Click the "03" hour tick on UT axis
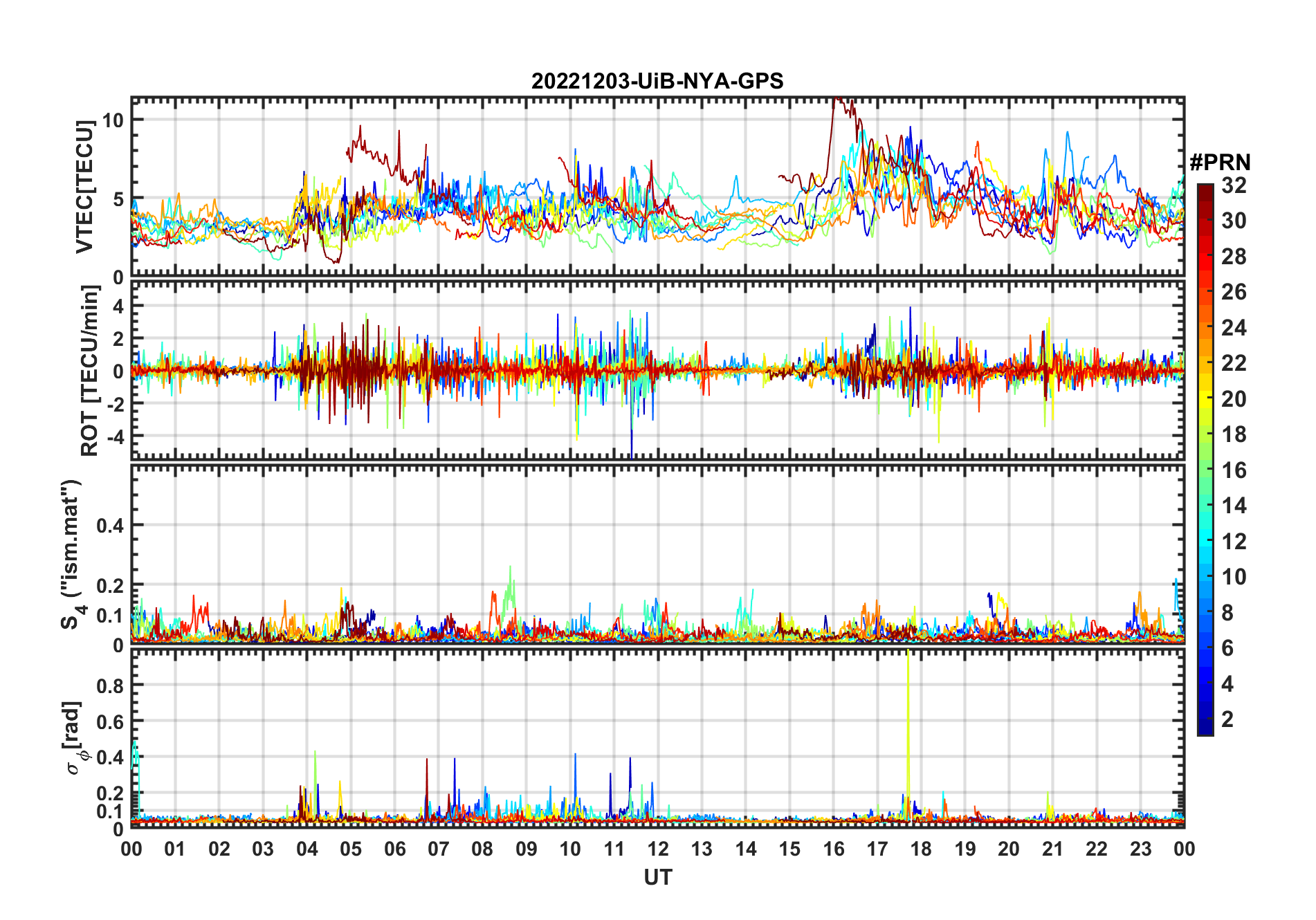This screenshot has width=1316, height=920. coord(263,849)
